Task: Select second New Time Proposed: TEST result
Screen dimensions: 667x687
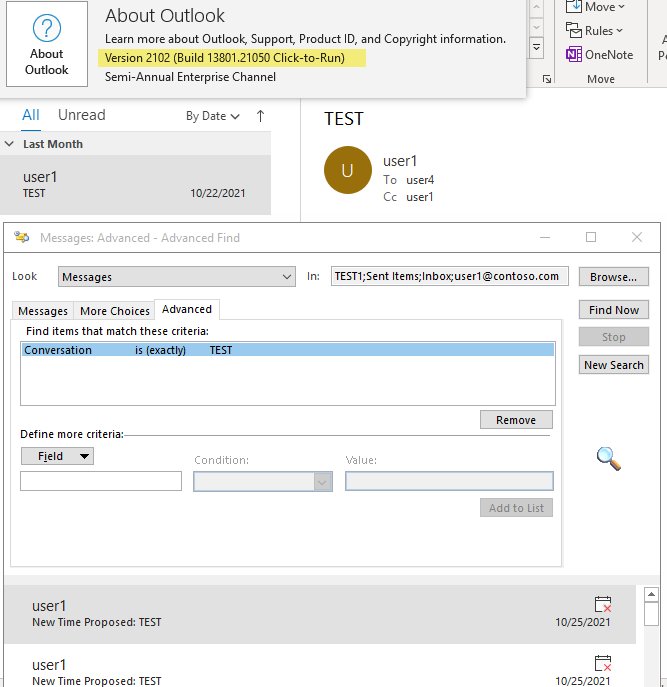Action: 320,666
